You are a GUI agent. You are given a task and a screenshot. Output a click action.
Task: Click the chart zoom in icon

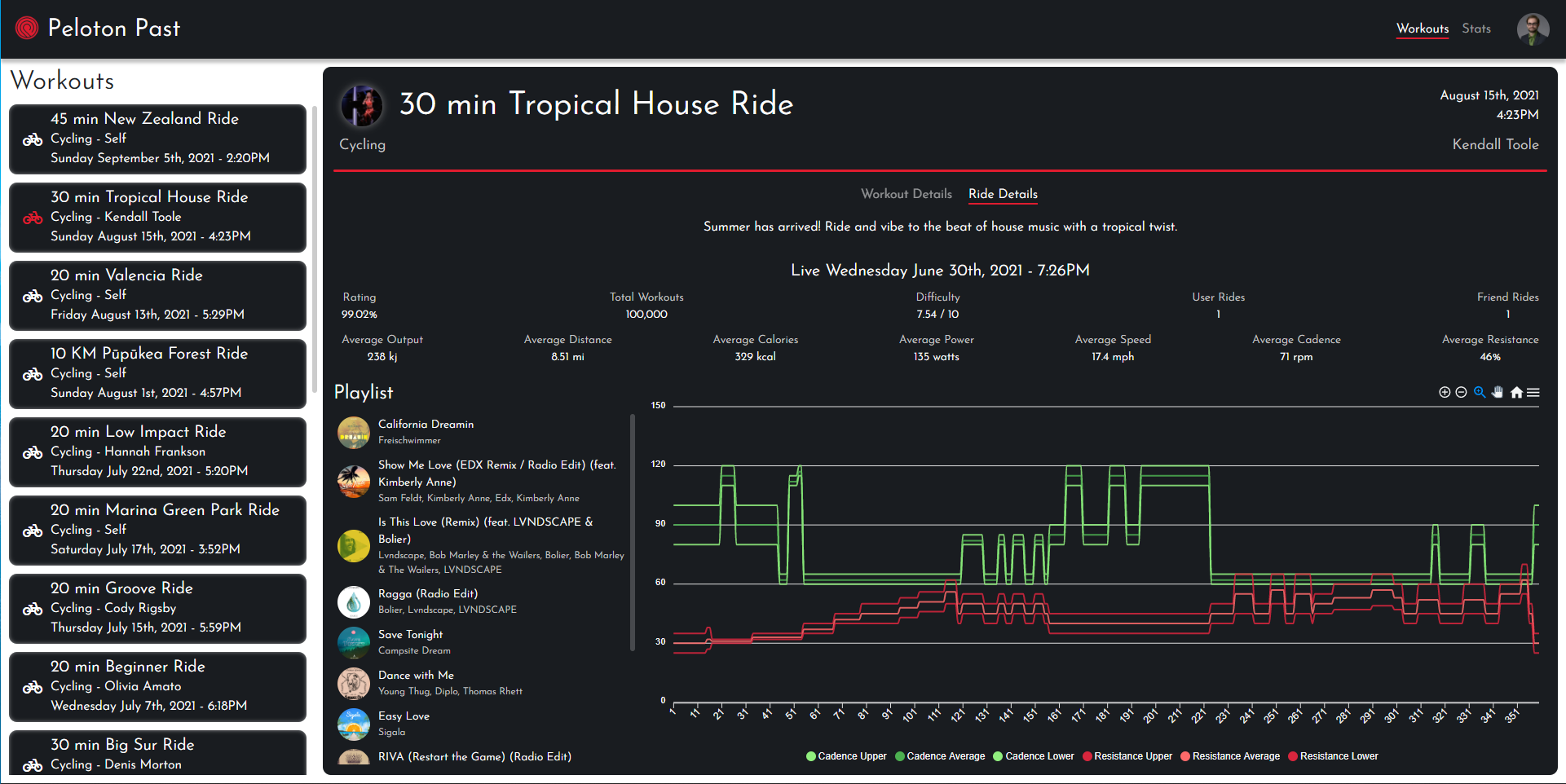click(1445, 393)
